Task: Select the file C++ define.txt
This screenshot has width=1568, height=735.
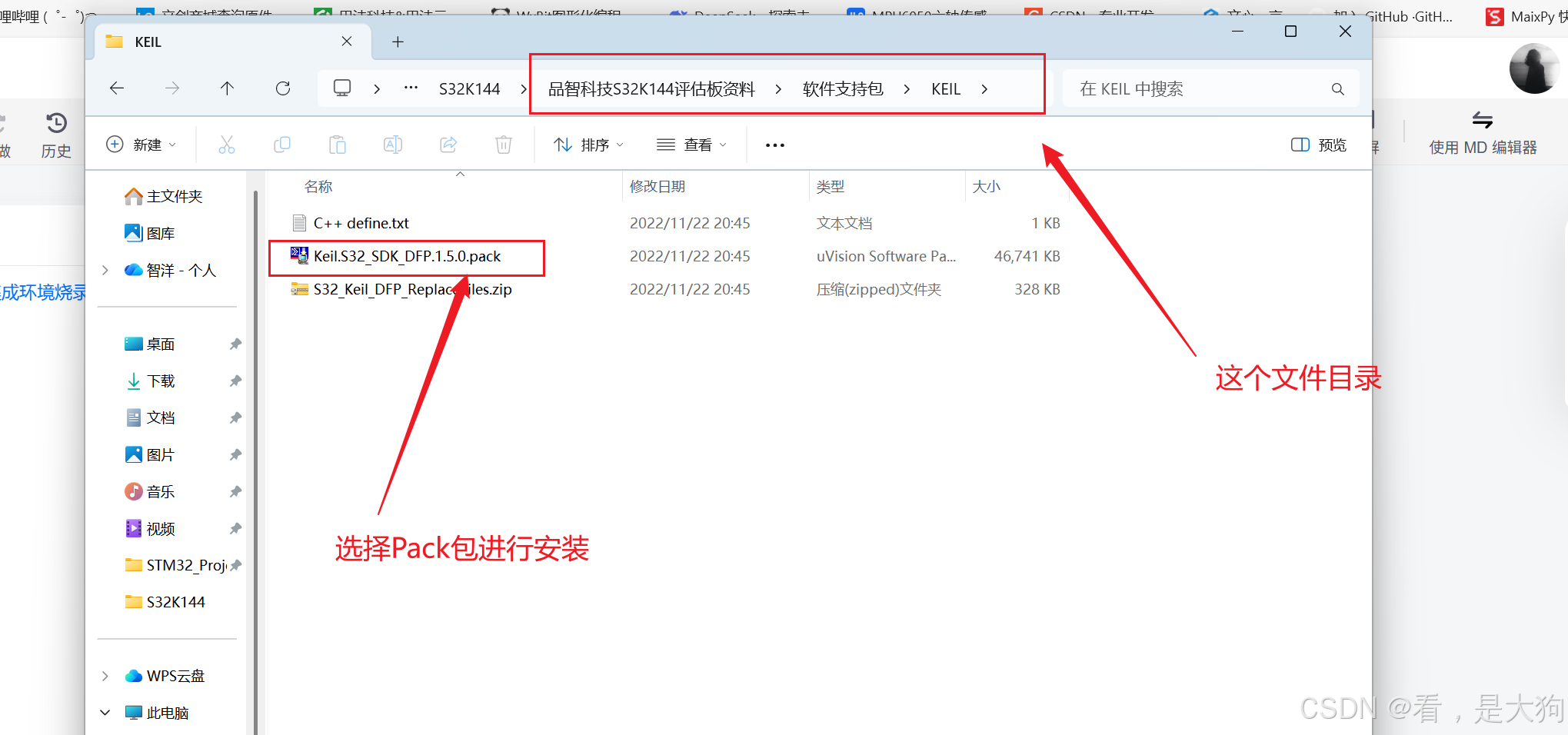Action: (x=361, y=223)
